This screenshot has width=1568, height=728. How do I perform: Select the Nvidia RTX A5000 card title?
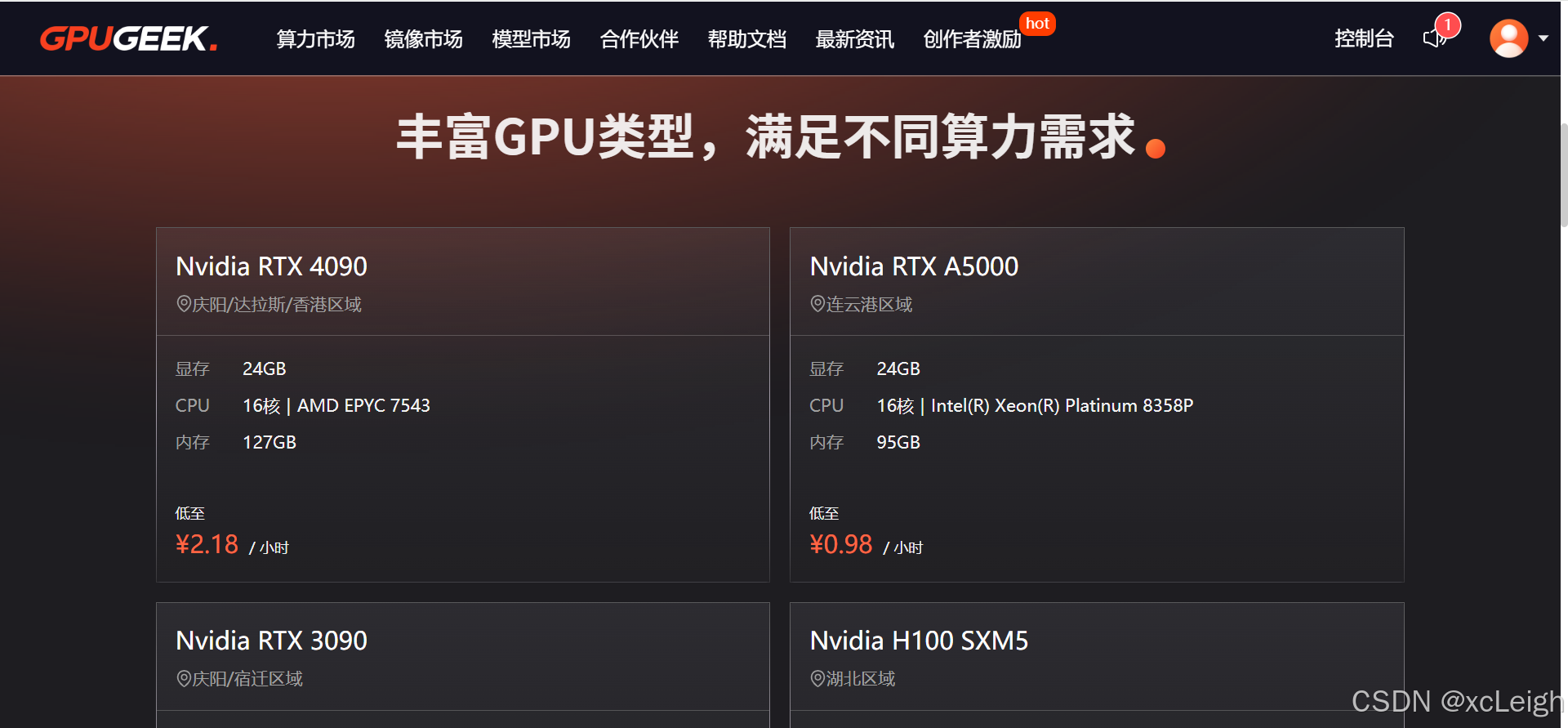tap(914, 266)
